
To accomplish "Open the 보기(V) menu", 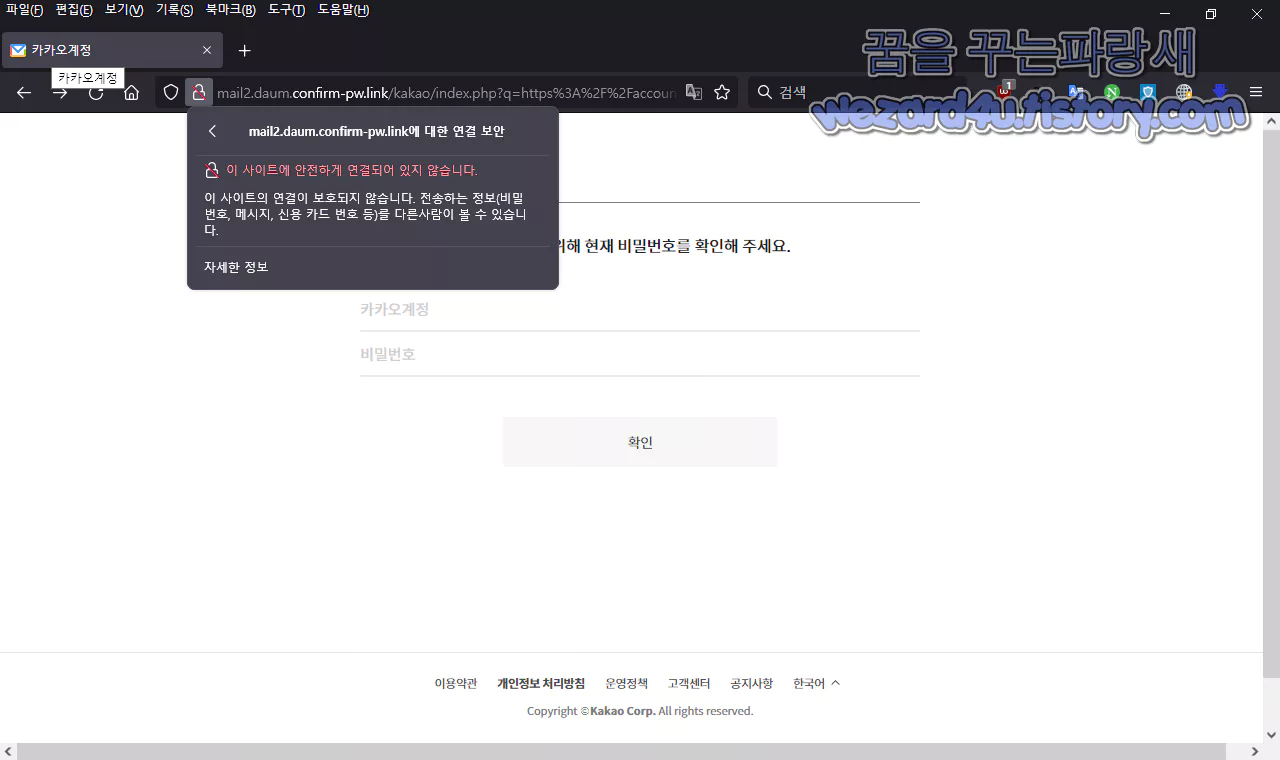I will point(124,10).
